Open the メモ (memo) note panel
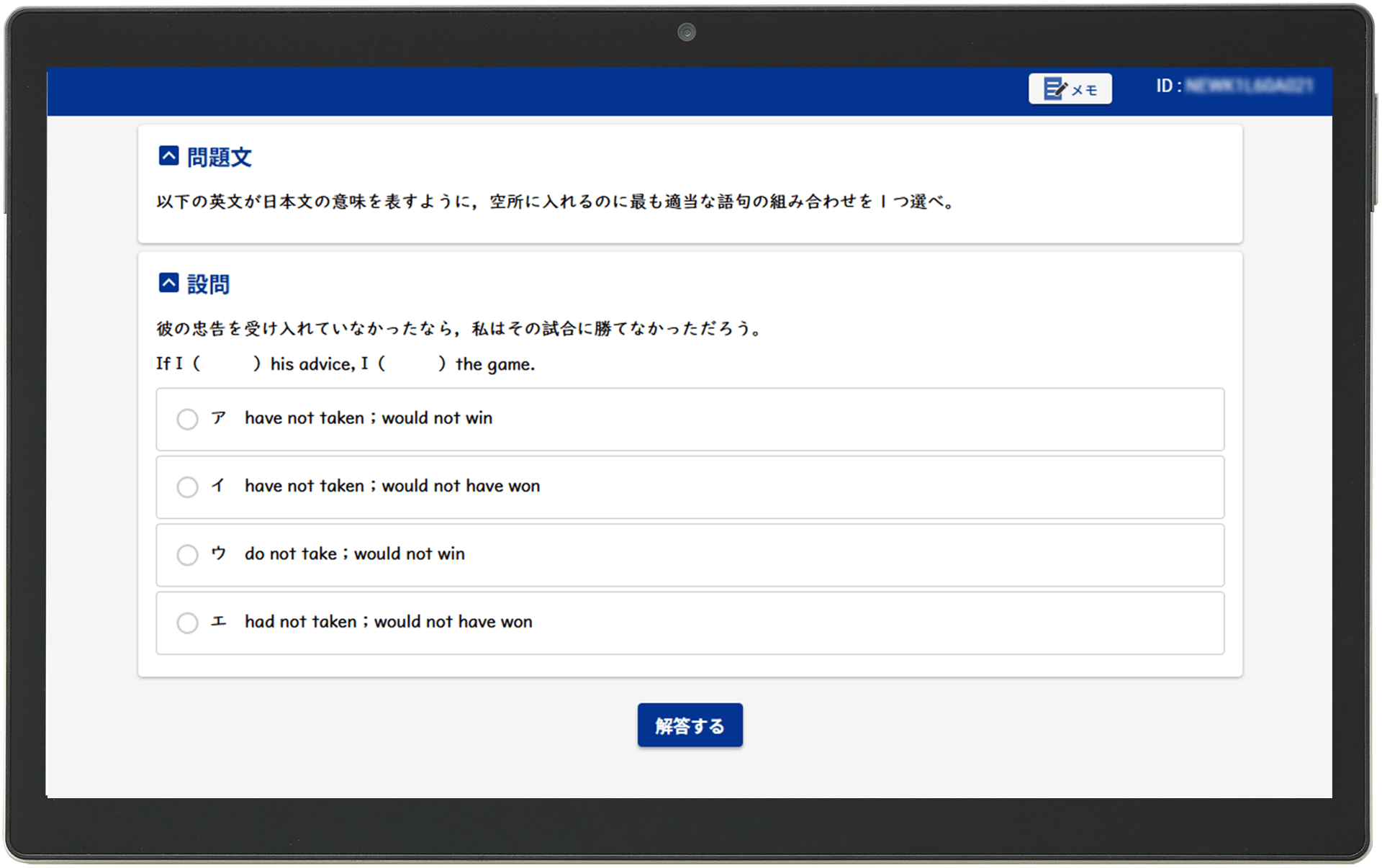The height and width of the screenshot is (868, 1382). pos(1070,88)
